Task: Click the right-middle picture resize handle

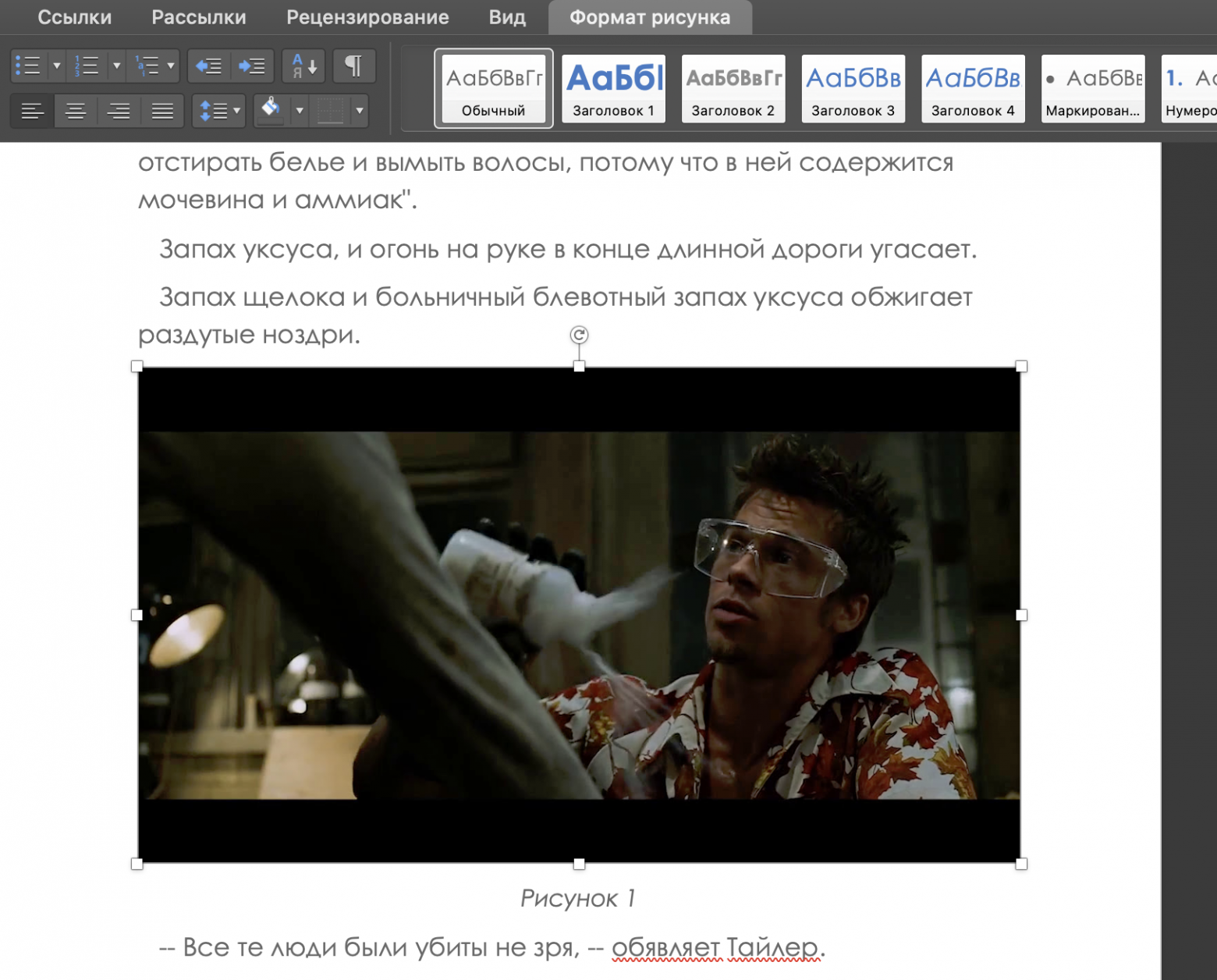Action: 1021,615
